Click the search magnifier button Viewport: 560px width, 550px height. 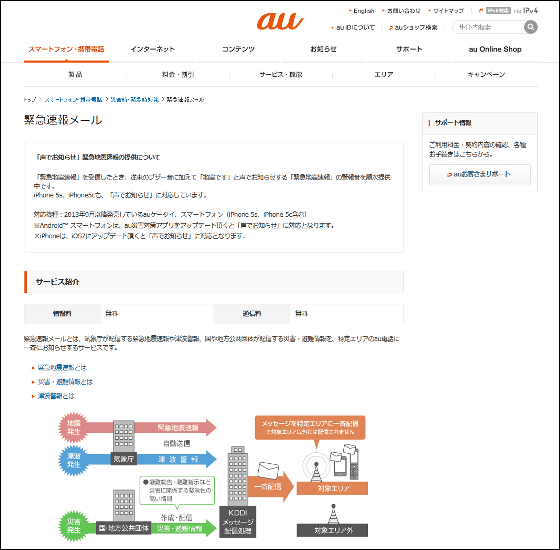coord(530,27)
